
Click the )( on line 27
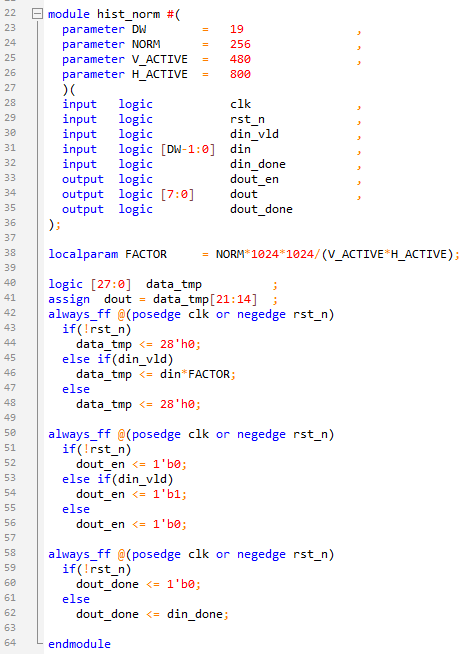69,90
